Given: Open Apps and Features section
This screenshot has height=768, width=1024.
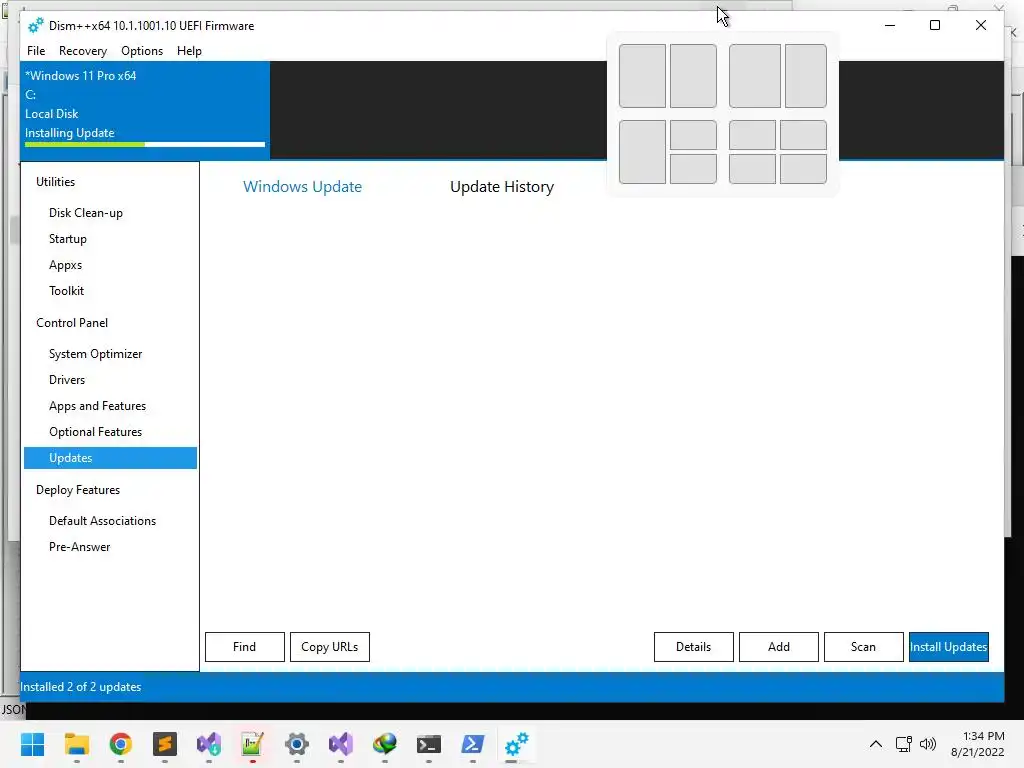Looking at the screenshot, I should 97,406.
